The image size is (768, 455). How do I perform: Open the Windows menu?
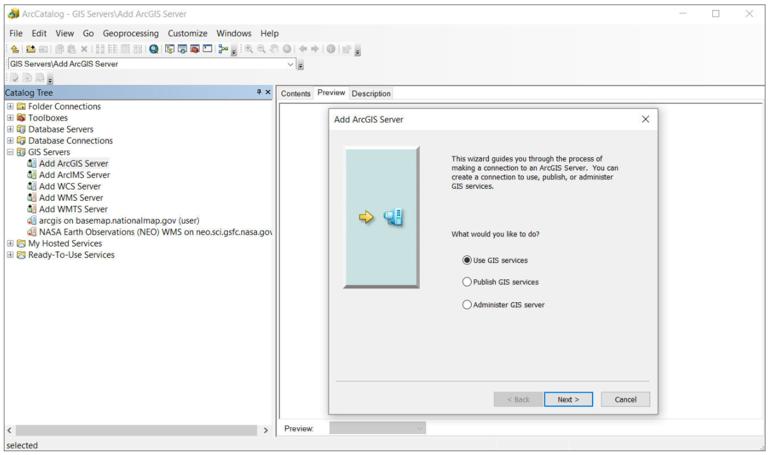[x=234, y=33]
